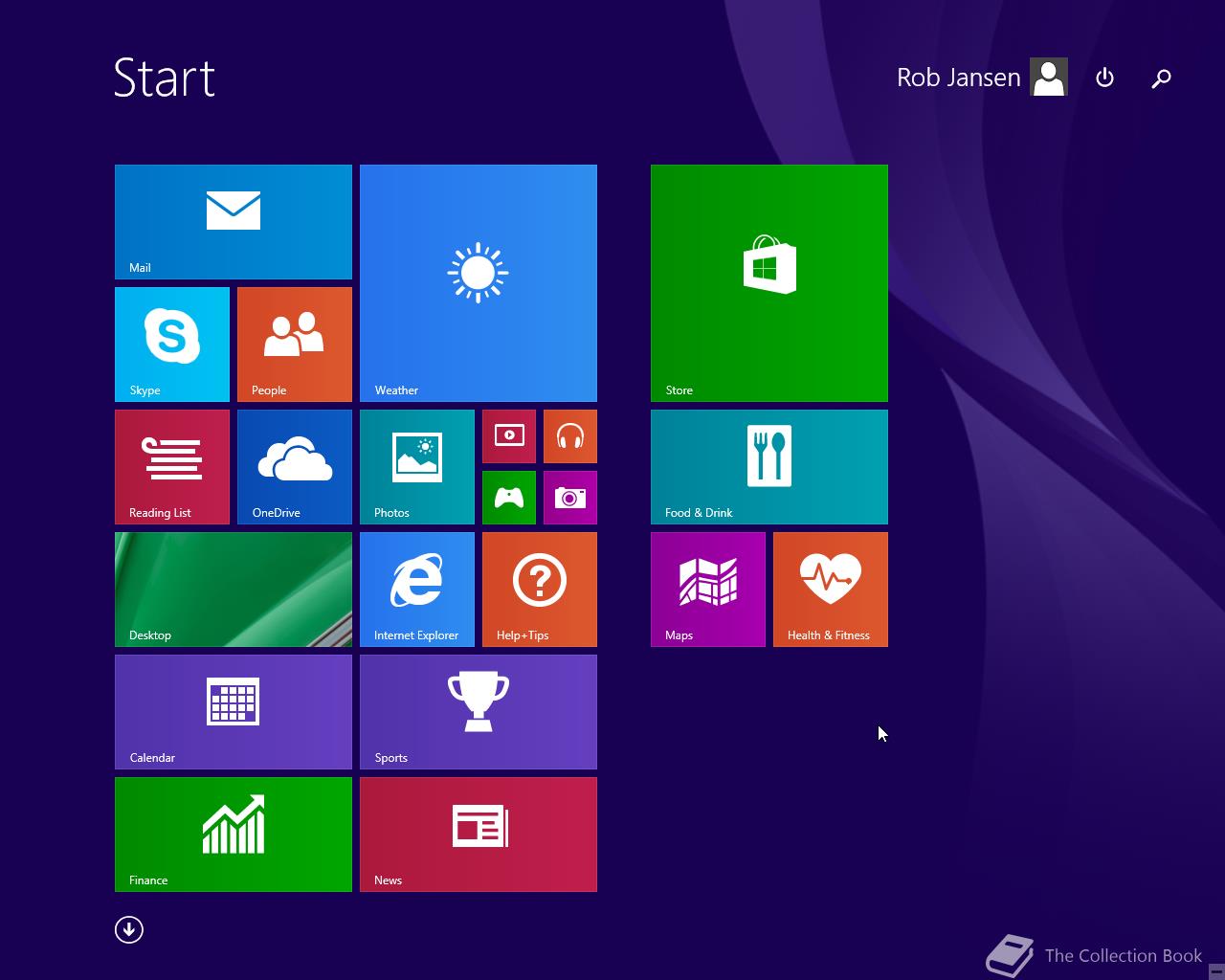Go to the Desktop tile

pyautogui.click(x=234, y=590)
